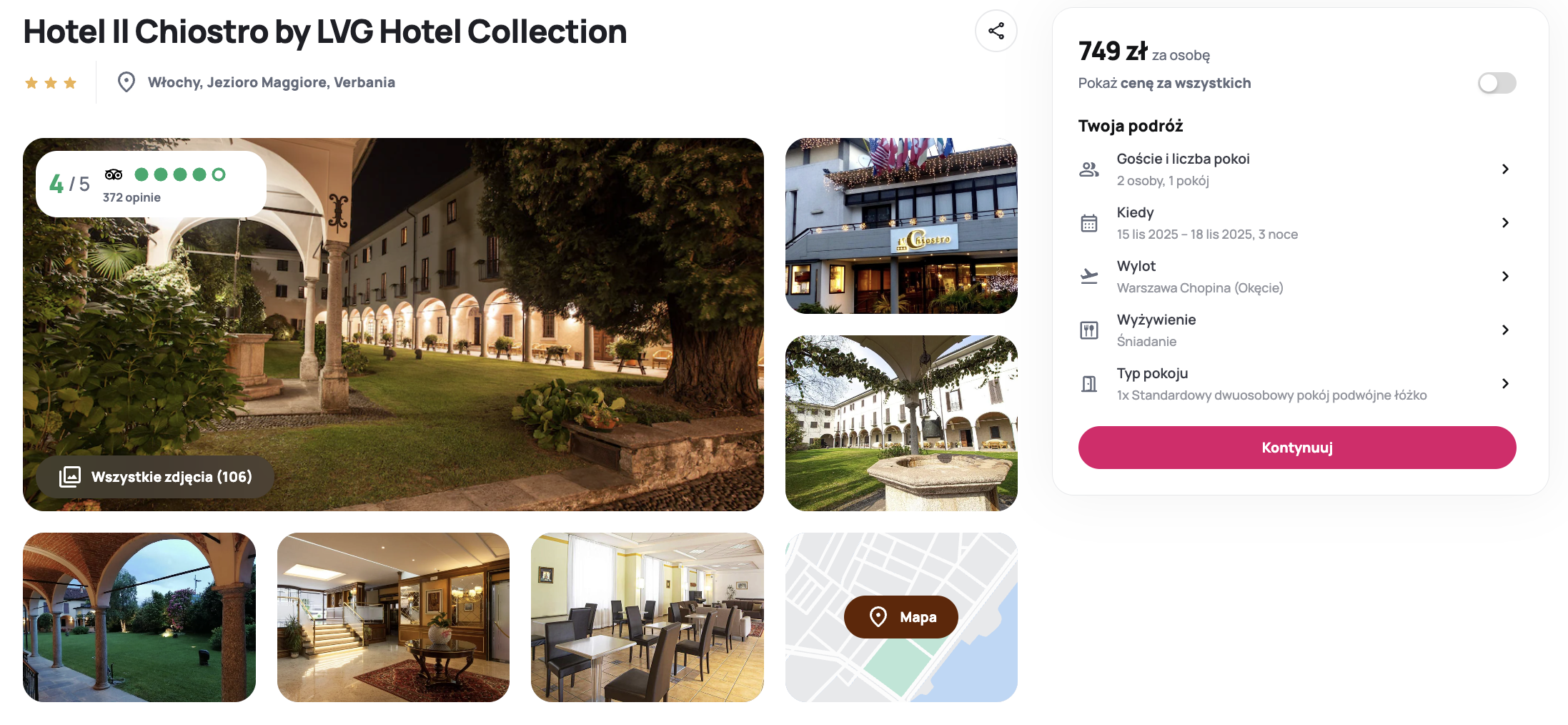Click the calendar icon beside Kiedy
Viewport: 1568px width, 725px height.
(1088, 223)
